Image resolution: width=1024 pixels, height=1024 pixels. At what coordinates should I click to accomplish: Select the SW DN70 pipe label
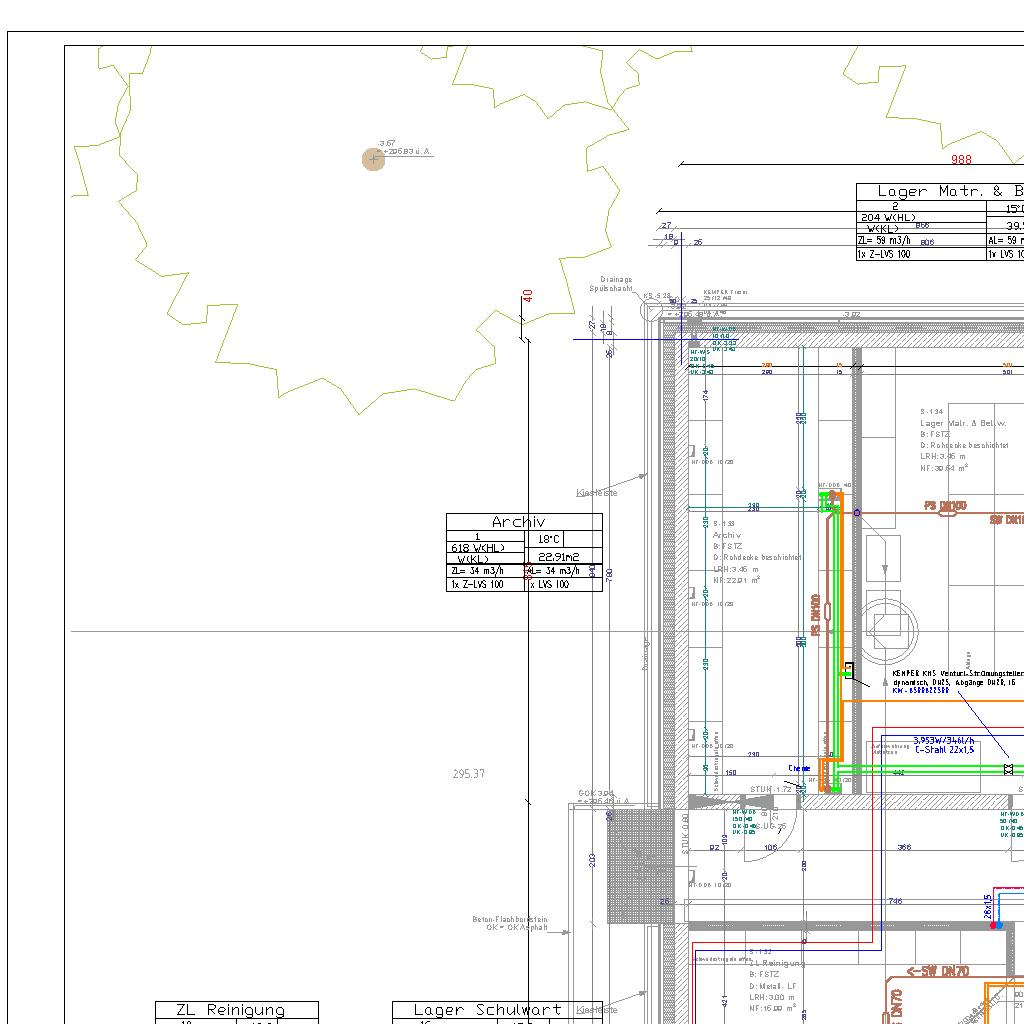pos(938,971)
